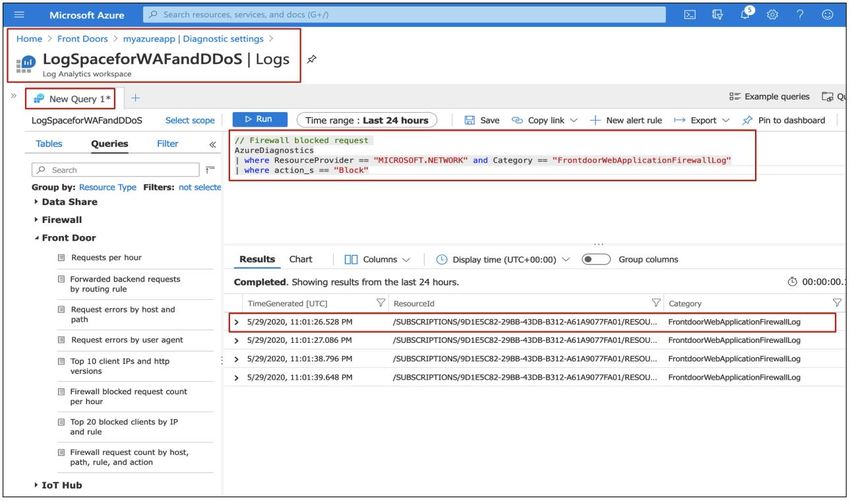This screenshot has width=850, height=501.
Task: Open the help question mark icon
Action: click(x=800, y=15)
